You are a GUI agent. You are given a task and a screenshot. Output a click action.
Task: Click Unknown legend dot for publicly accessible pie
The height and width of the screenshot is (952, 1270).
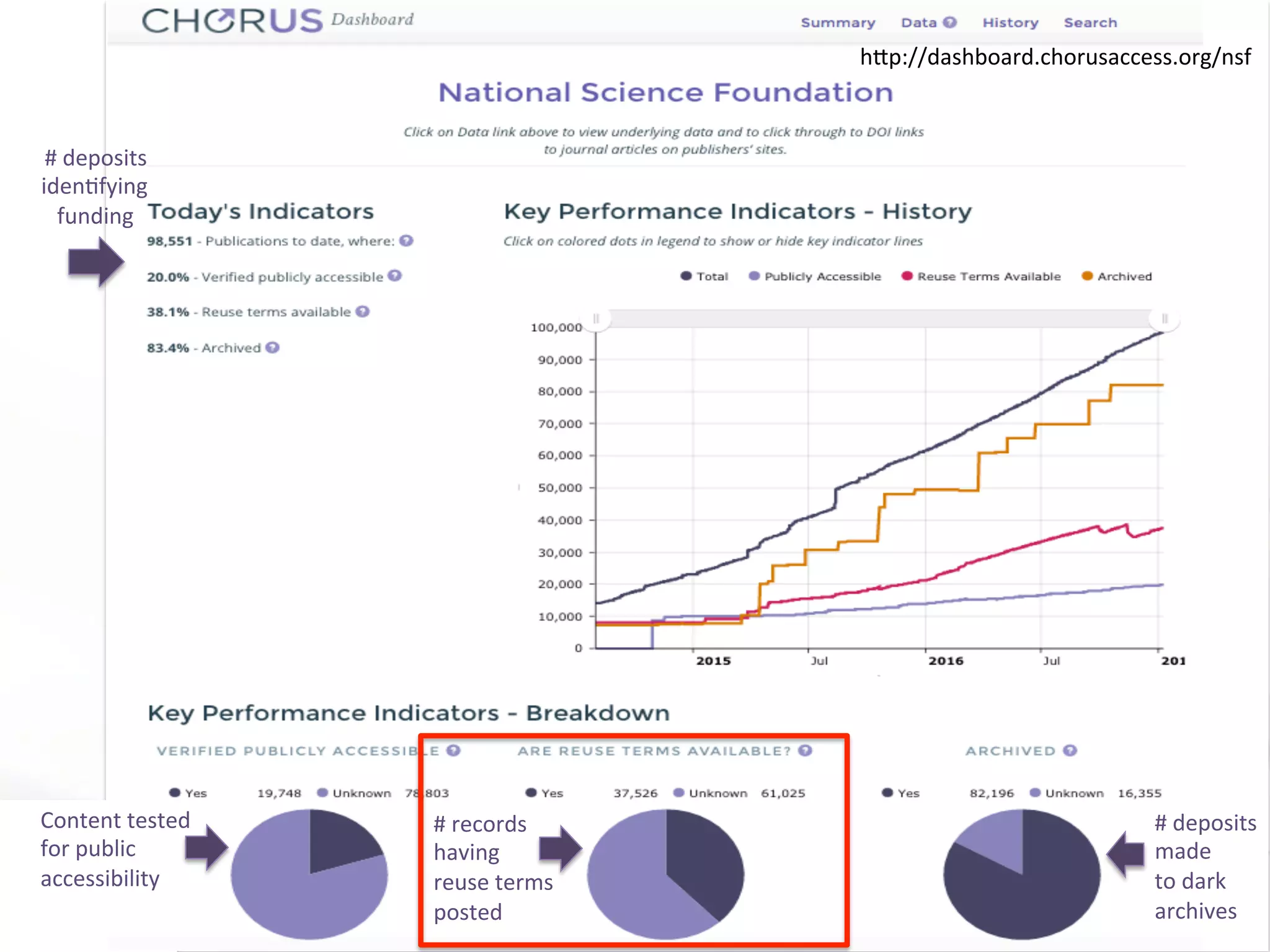tap(322, 793)
